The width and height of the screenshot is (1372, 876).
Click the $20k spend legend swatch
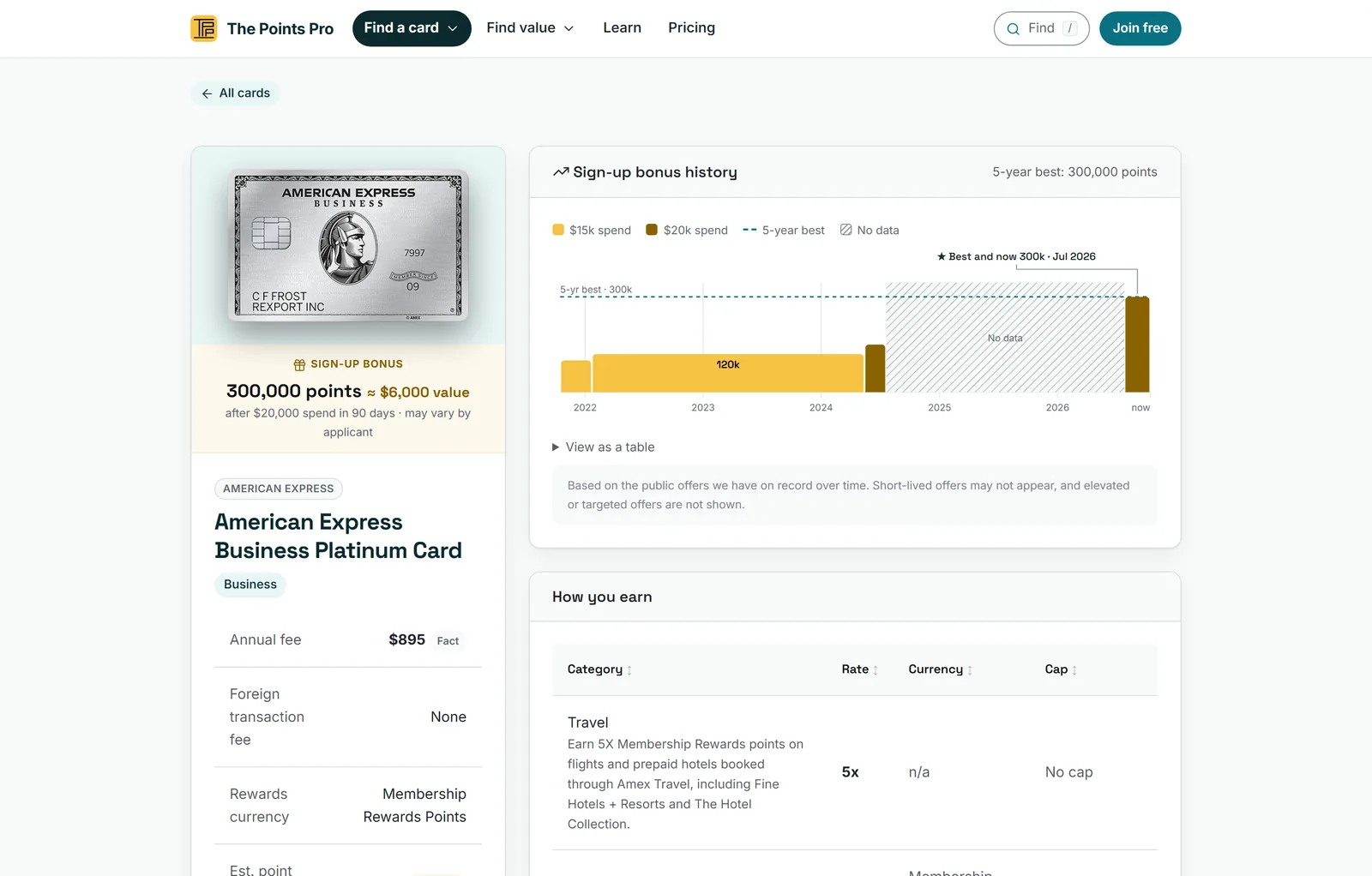pyautogui.click(x=652, y=230)
